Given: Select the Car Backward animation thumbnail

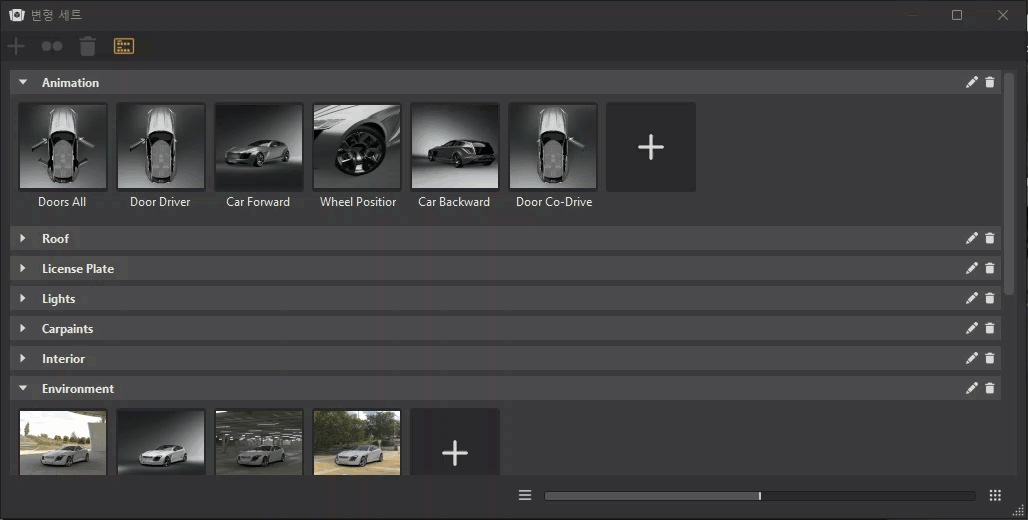Looking at the screenshot, I should 455,147.
